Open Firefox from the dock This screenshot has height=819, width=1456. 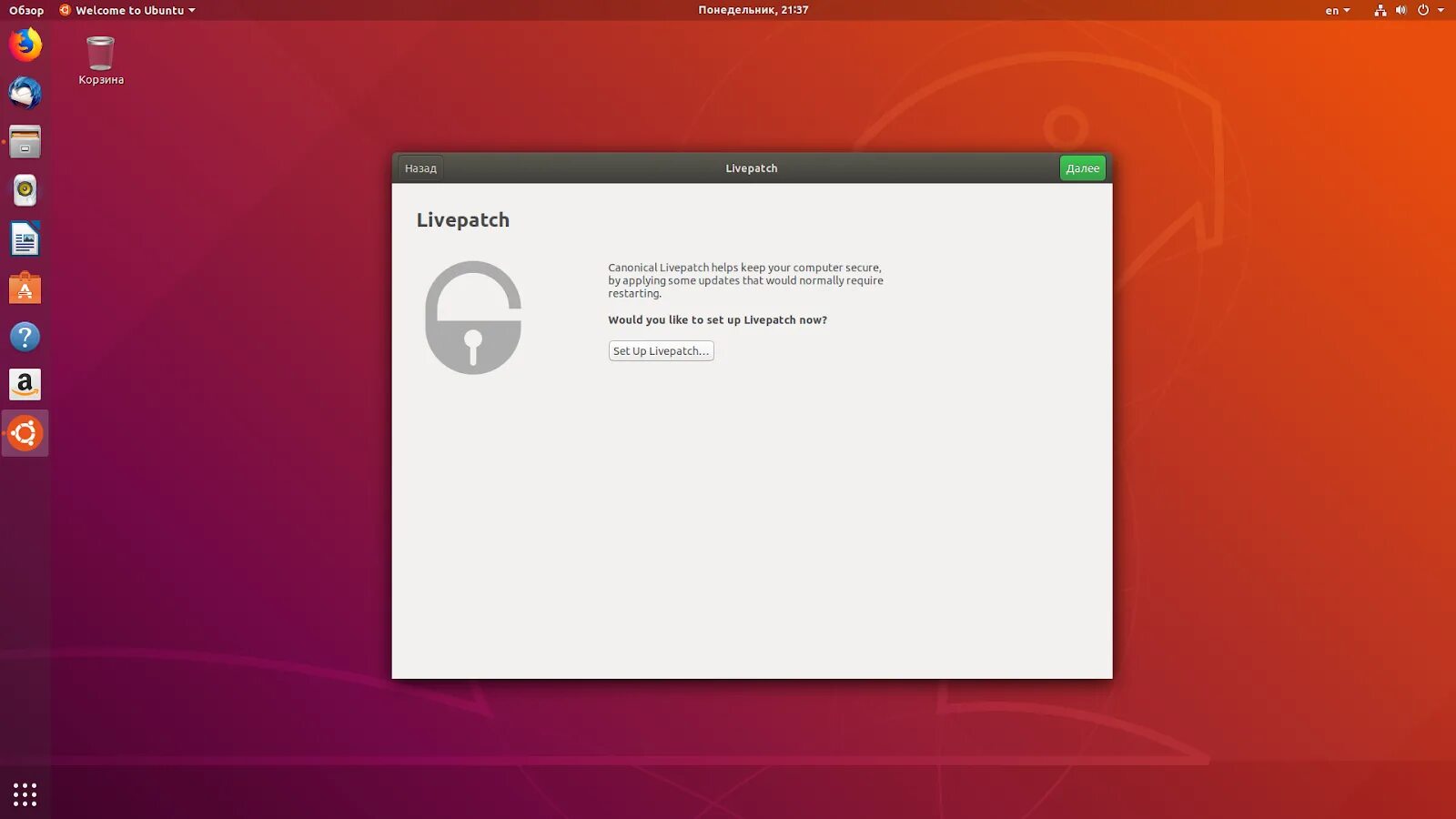coord(25,45)
